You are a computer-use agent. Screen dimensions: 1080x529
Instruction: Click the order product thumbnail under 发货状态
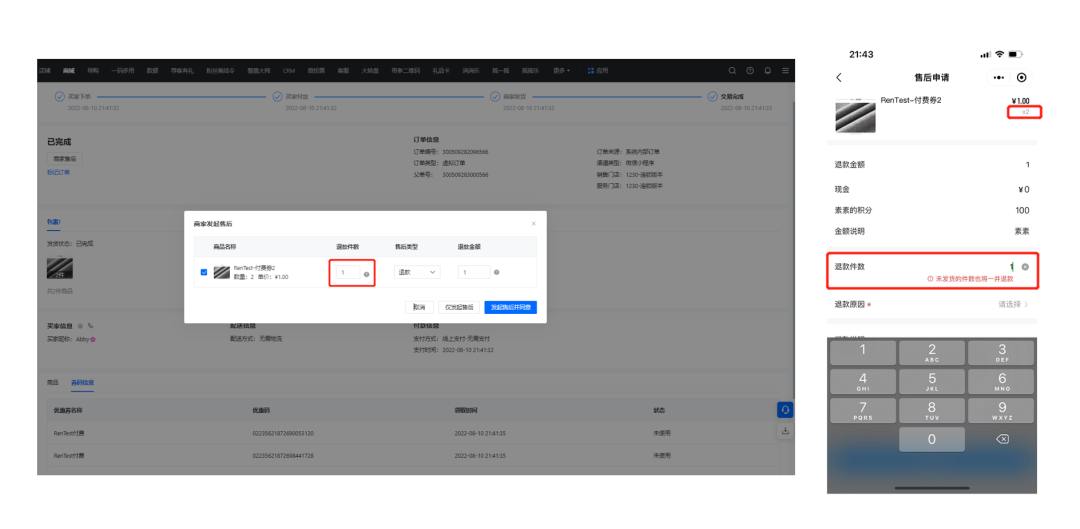point(60,268)
